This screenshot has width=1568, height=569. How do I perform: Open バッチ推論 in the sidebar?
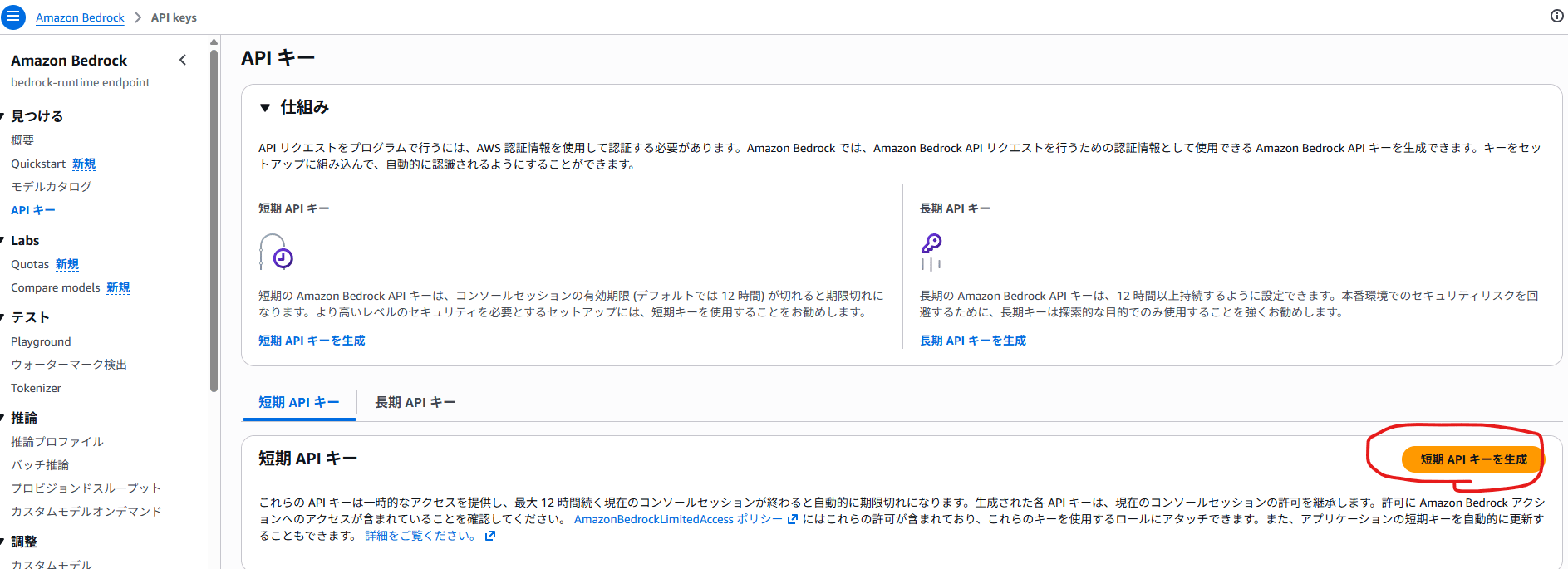(x=40, y=465)
